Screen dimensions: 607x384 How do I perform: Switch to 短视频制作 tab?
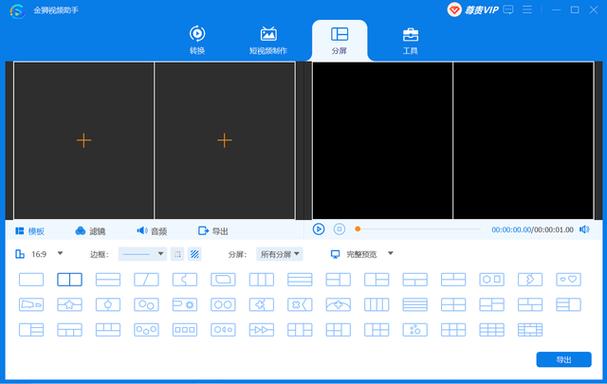(268, 40)
